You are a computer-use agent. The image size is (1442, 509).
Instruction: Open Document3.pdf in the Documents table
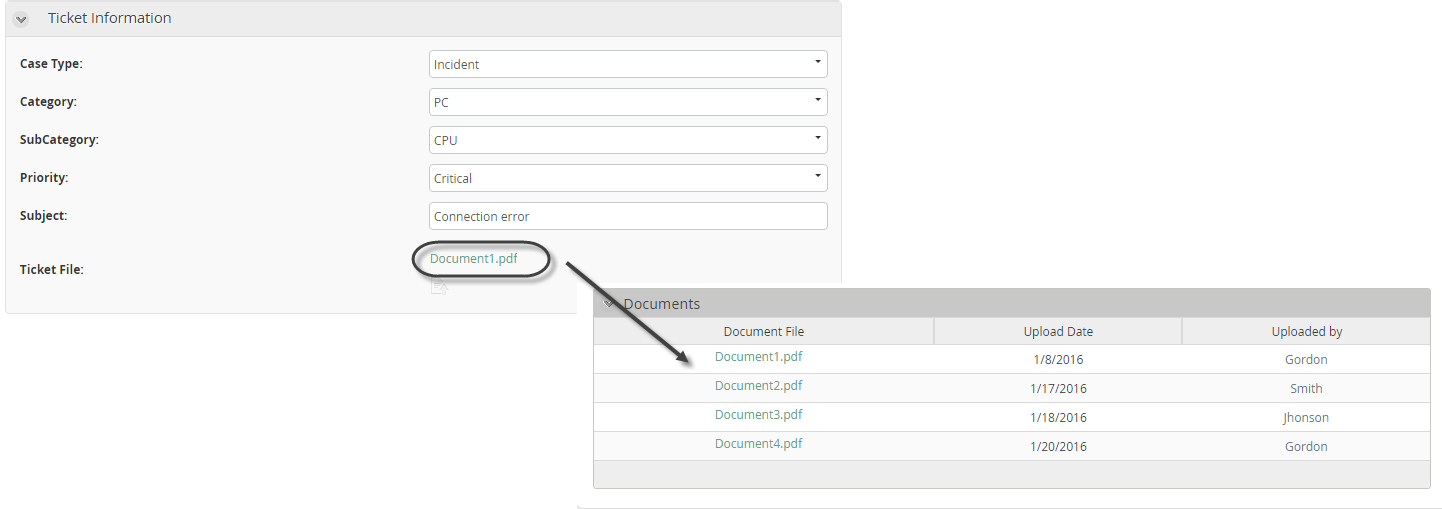click(759, 415)
